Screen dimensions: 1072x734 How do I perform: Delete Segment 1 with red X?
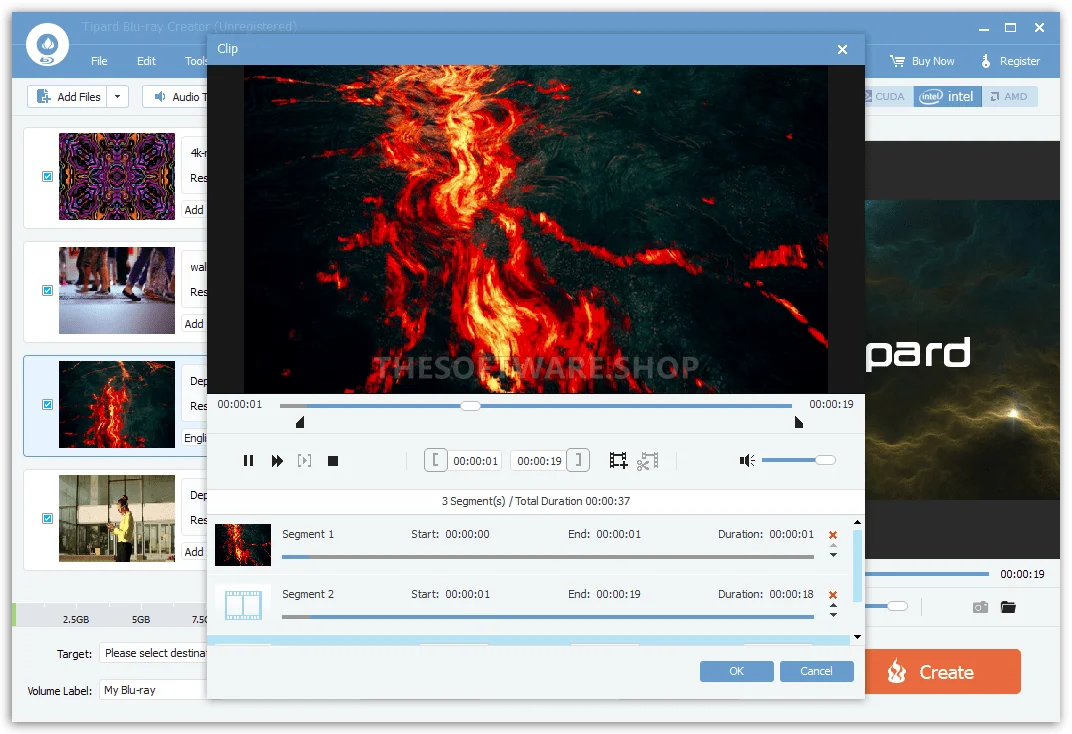pos(833,534)
